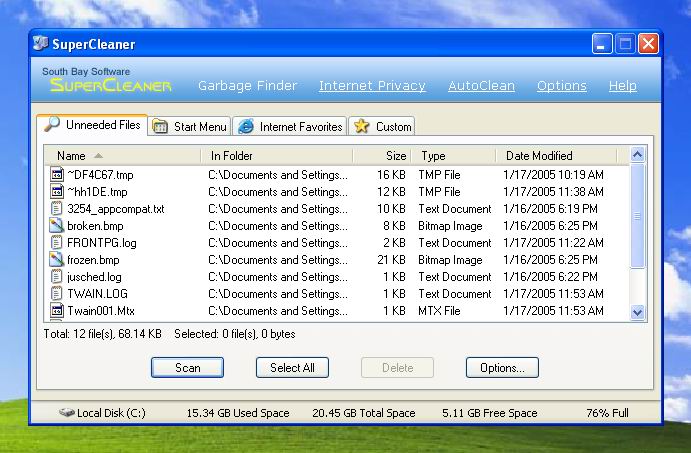The image size is (691, 453).
Task: Click the star icon on Custom tab
Action: [361, 127]
